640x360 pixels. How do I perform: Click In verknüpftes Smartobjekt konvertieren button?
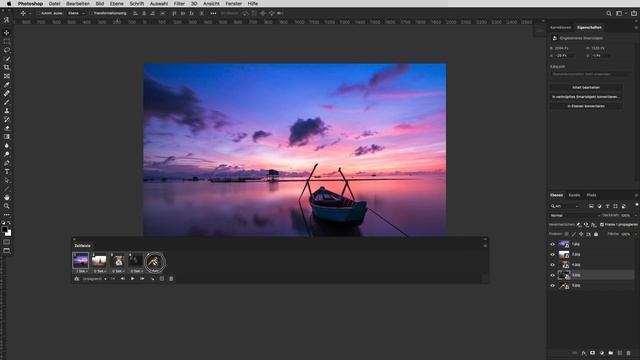[586, 97]
